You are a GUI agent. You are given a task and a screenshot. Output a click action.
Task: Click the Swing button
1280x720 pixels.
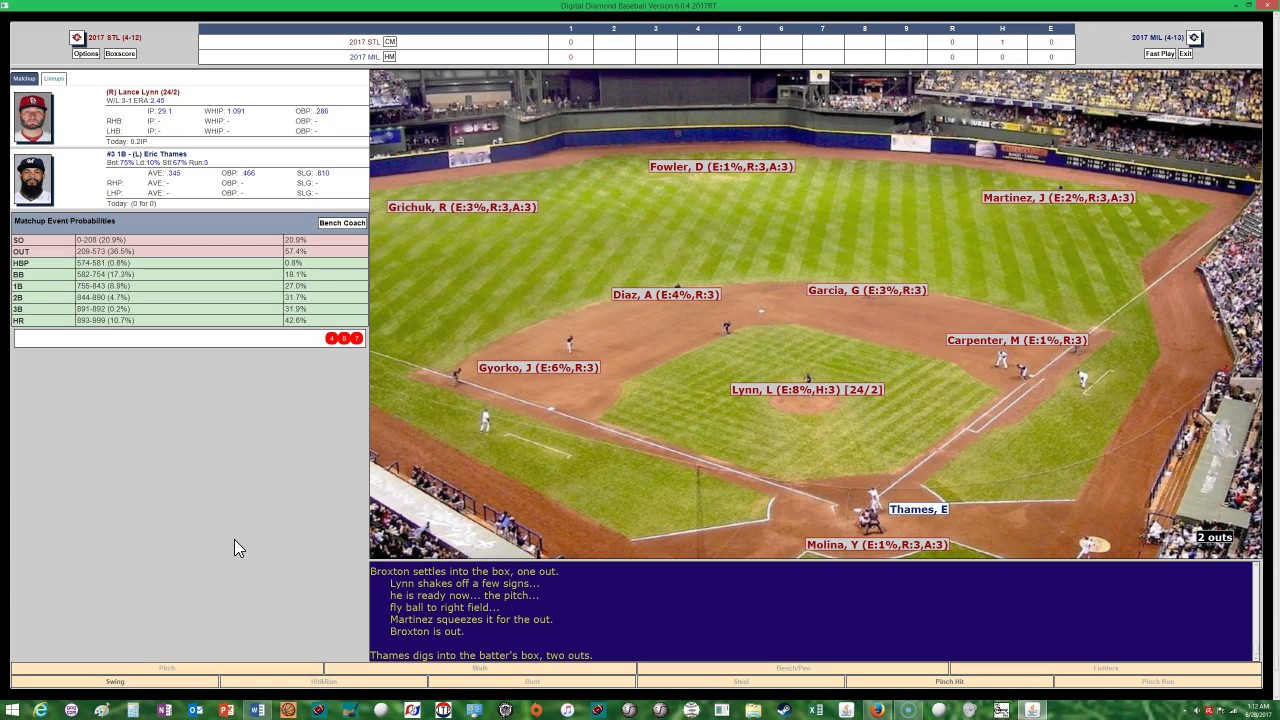(x=115, y=682)
